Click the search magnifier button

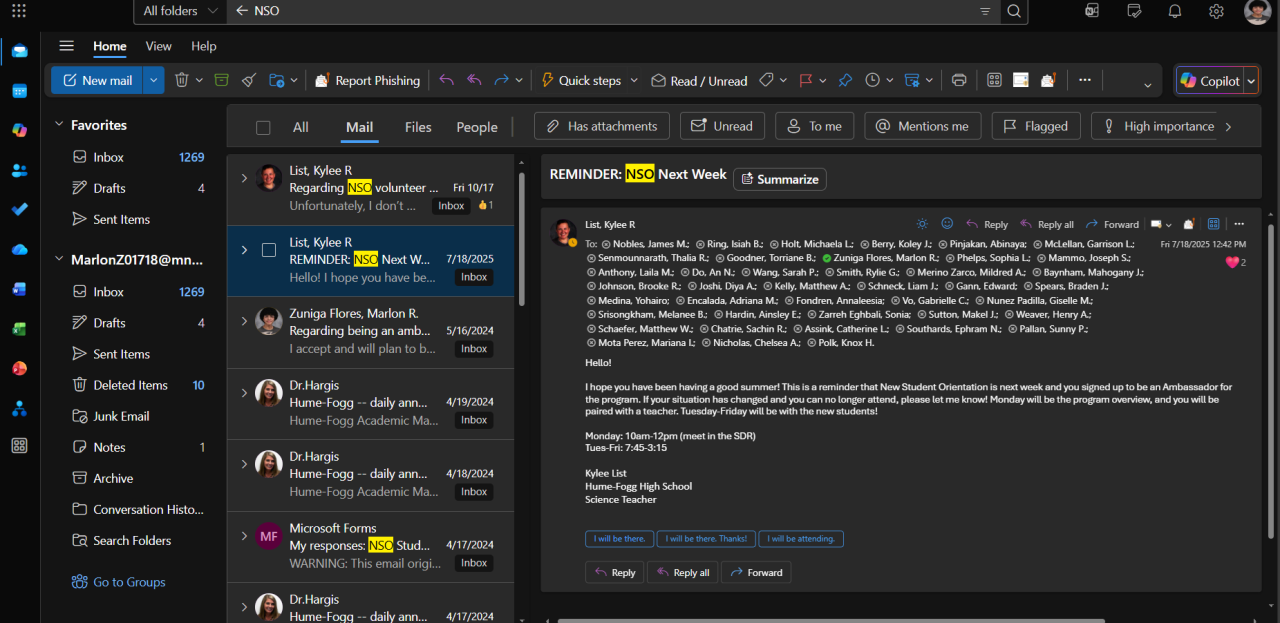pyautogui.click(x=1014, y=11)
